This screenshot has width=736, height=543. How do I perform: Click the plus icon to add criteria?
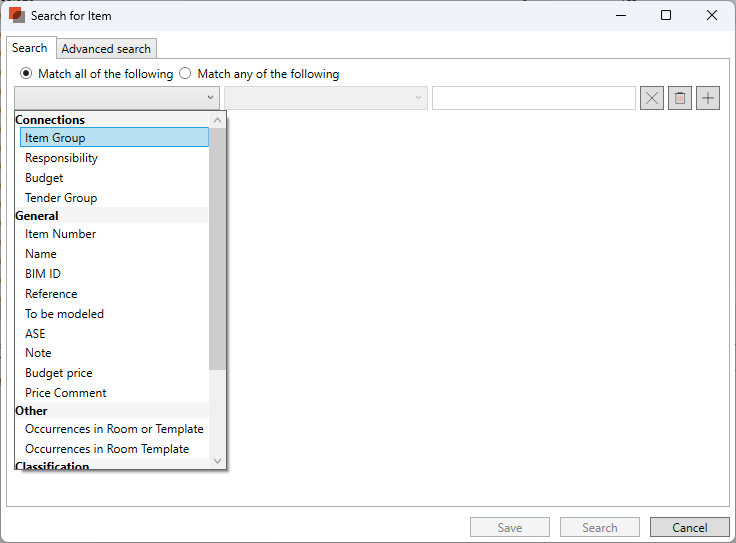(x=708, y=98)
